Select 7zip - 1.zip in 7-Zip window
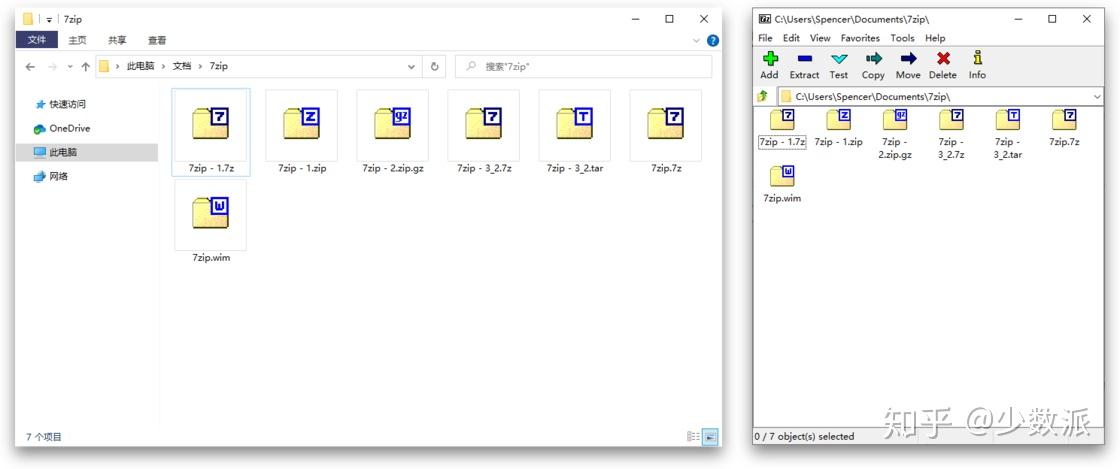The image size is (1120, 469). (x=839, y=128)
